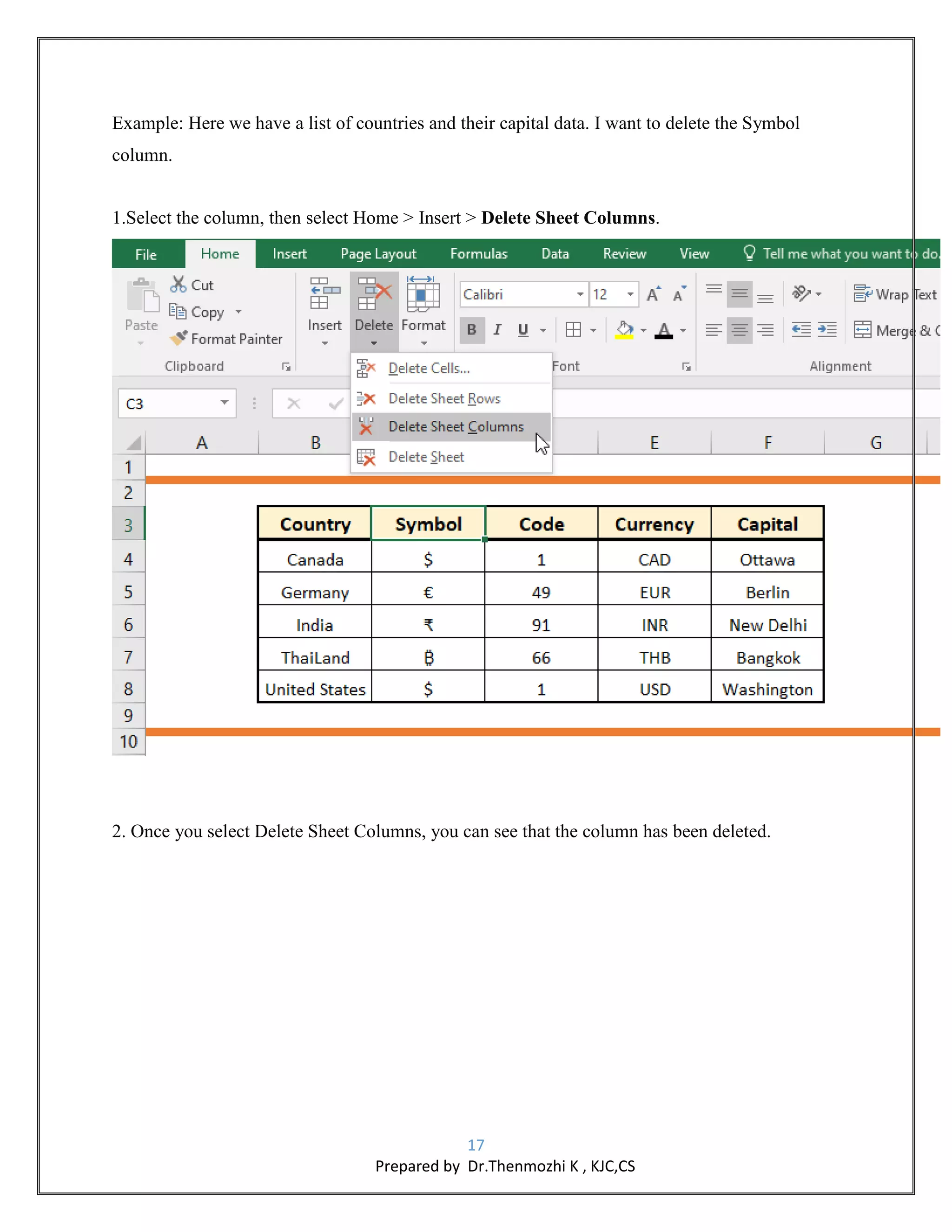Click the decrease indent icon

click(801, 330)
